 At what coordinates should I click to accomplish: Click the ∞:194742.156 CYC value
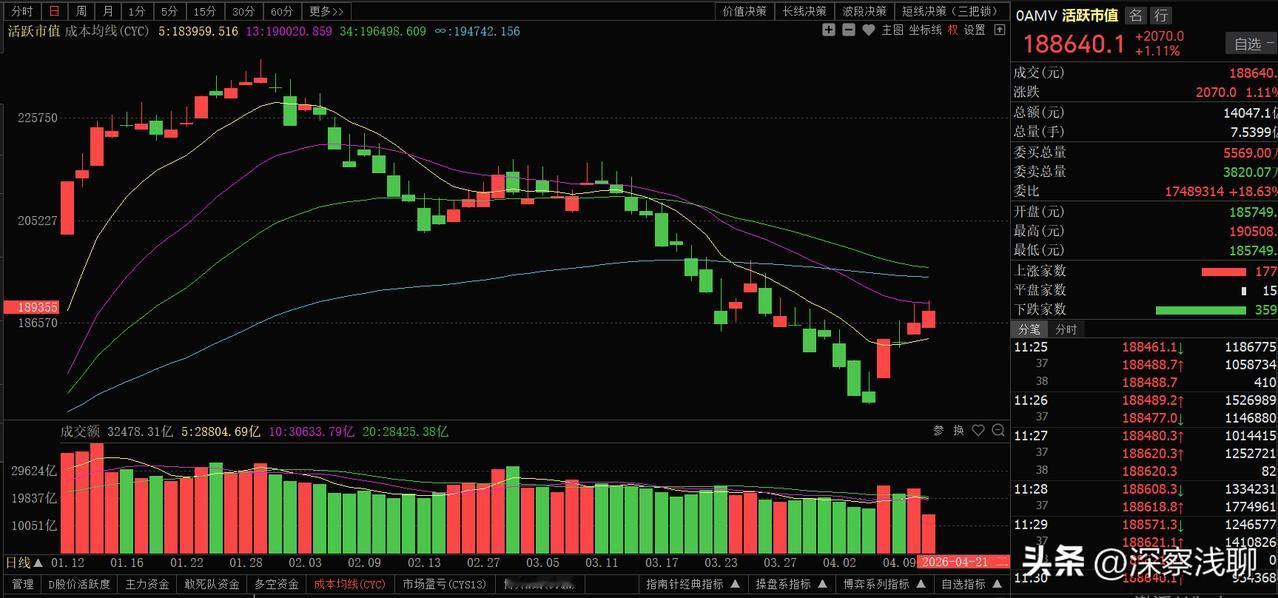click(477, 31)
